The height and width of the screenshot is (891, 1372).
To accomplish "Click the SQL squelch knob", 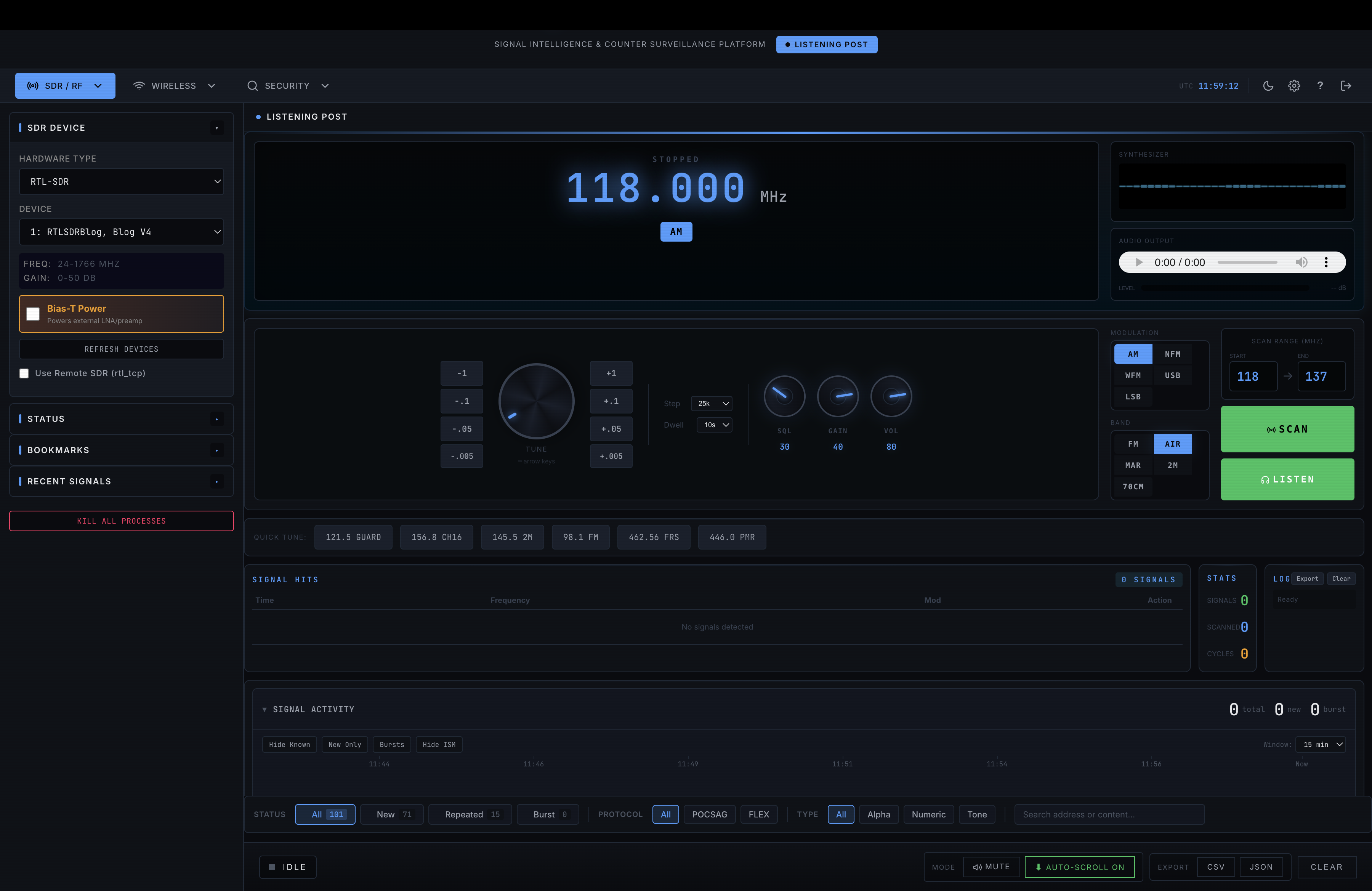I will (784, 396).
